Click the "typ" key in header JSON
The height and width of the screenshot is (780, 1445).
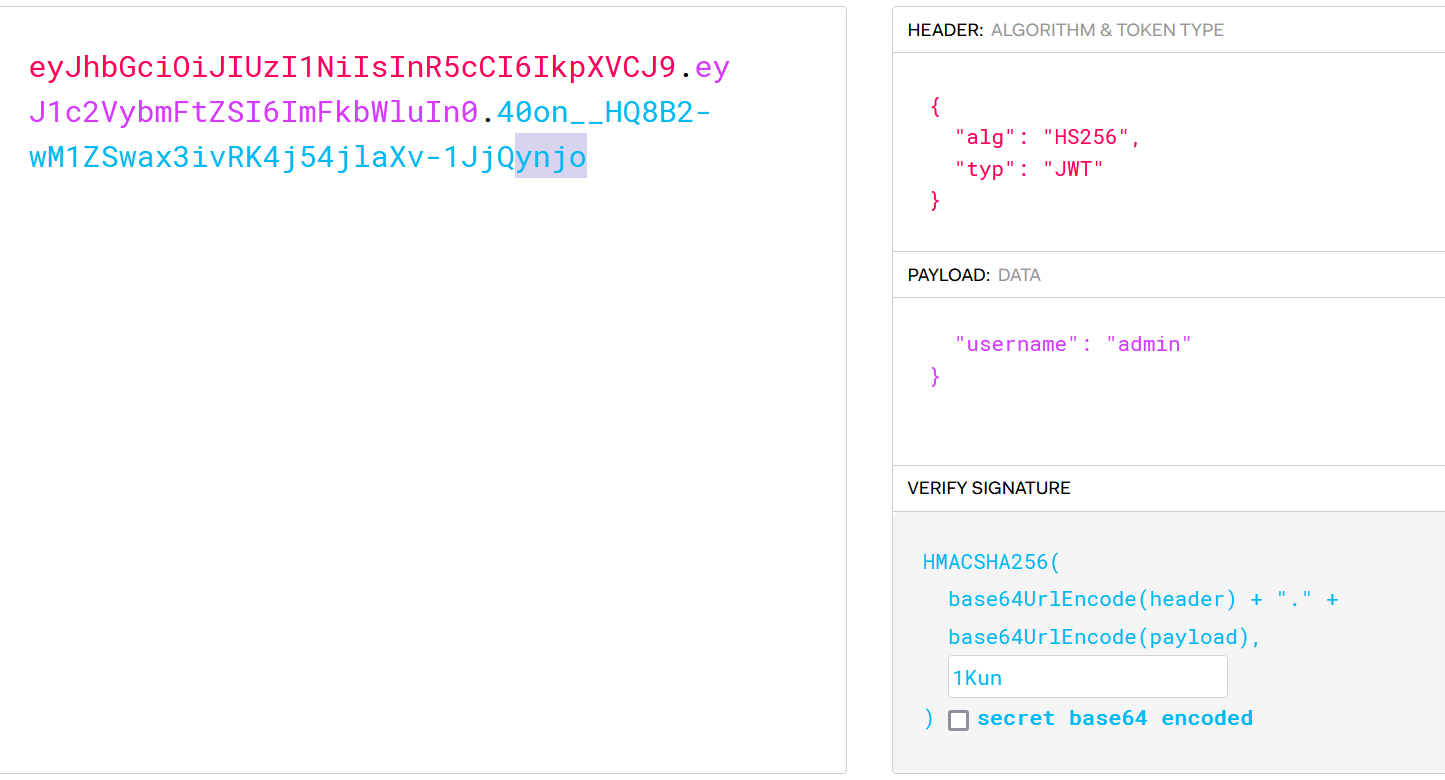click(x=986, y=169)
